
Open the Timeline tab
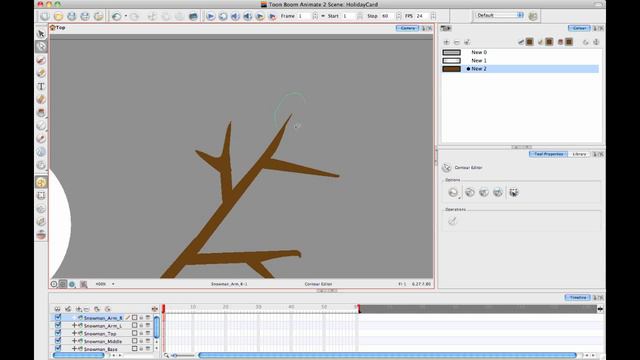[x=577, y=298]
